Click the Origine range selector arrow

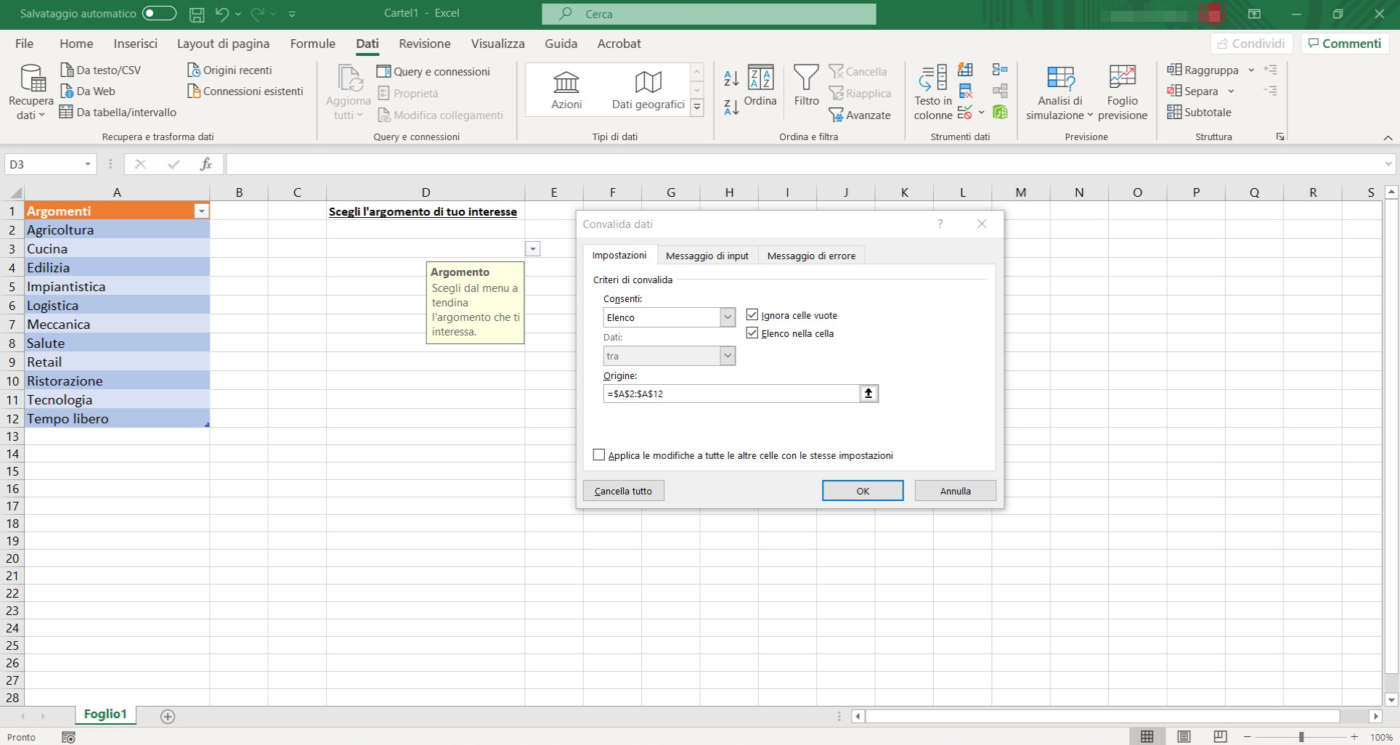pyautogui.click(x=868, y=394)
